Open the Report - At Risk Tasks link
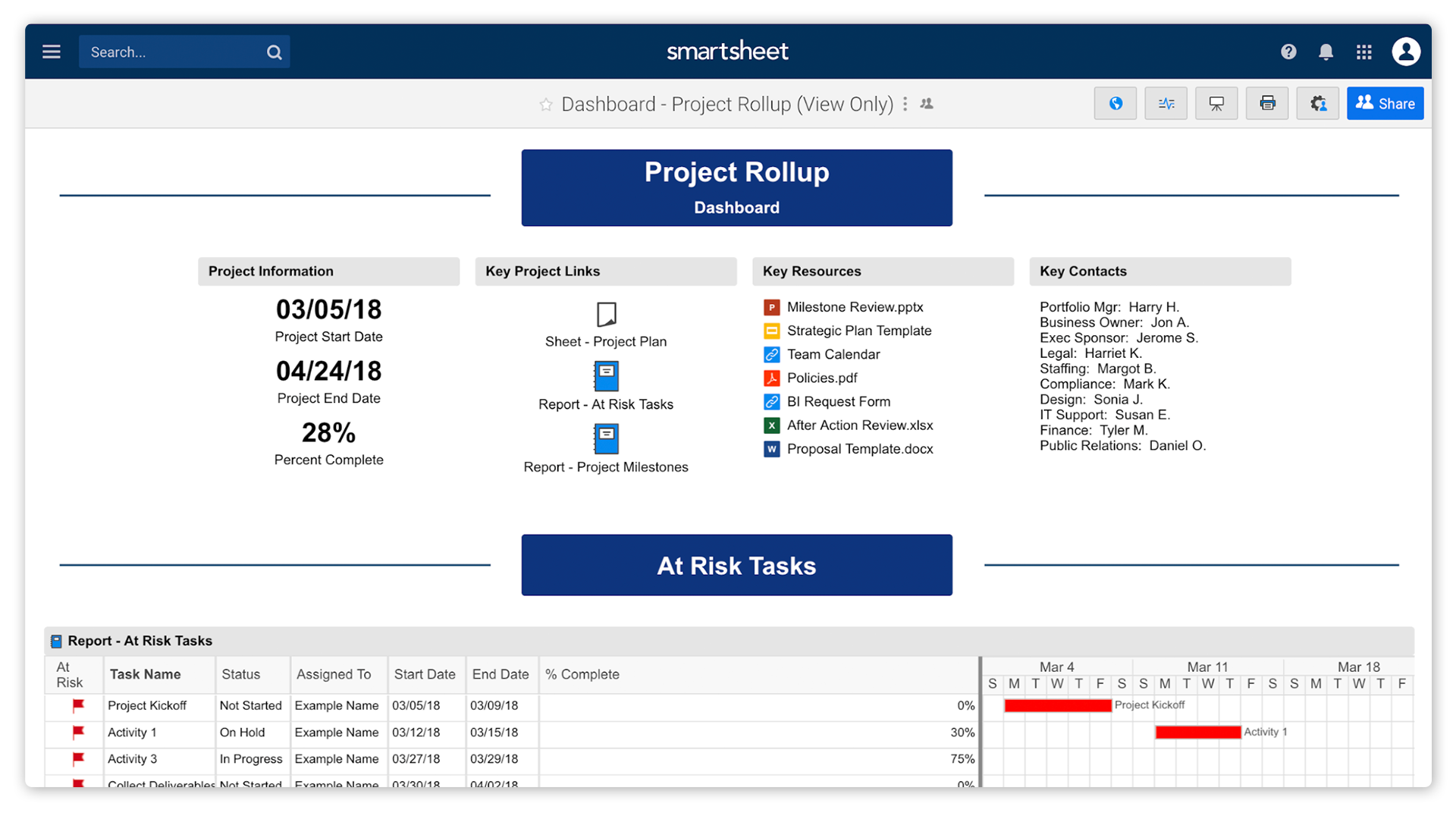The height and width of the screenshot is (816, 1456). (x=606, y=405)
